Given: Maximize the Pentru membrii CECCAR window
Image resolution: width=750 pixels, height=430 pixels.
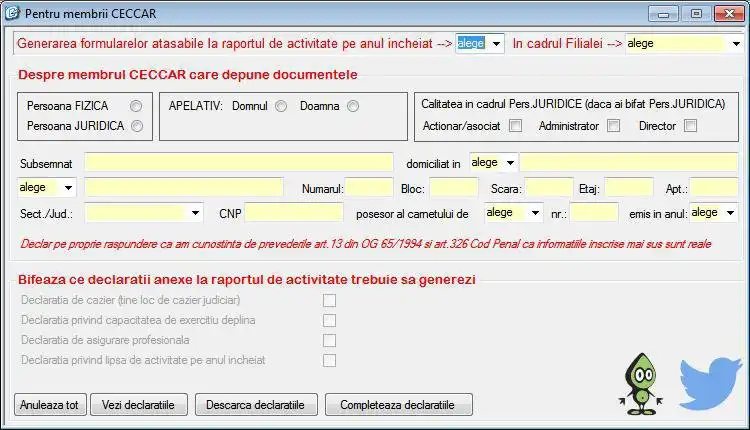Looking at the screenshot, I should click(x=696, y=13).
